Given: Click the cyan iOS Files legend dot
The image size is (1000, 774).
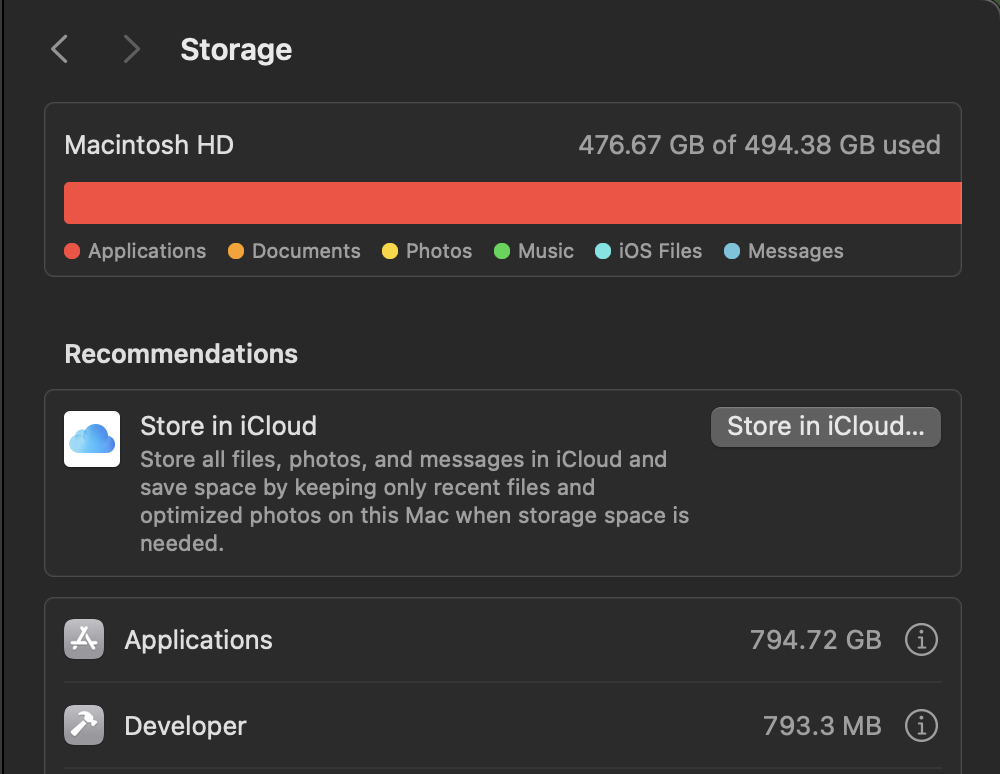Looking at the screenshot, I should [x=603, y=252].
